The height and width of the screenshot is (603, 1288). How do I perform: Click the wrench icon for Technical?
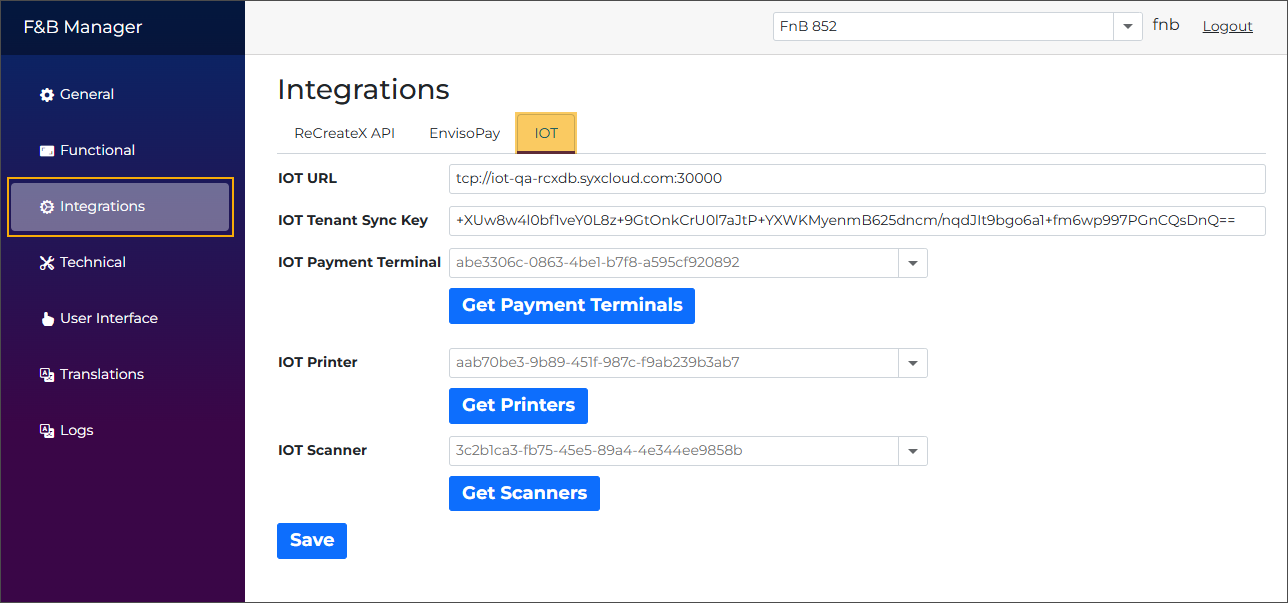(x=46, y=262)
